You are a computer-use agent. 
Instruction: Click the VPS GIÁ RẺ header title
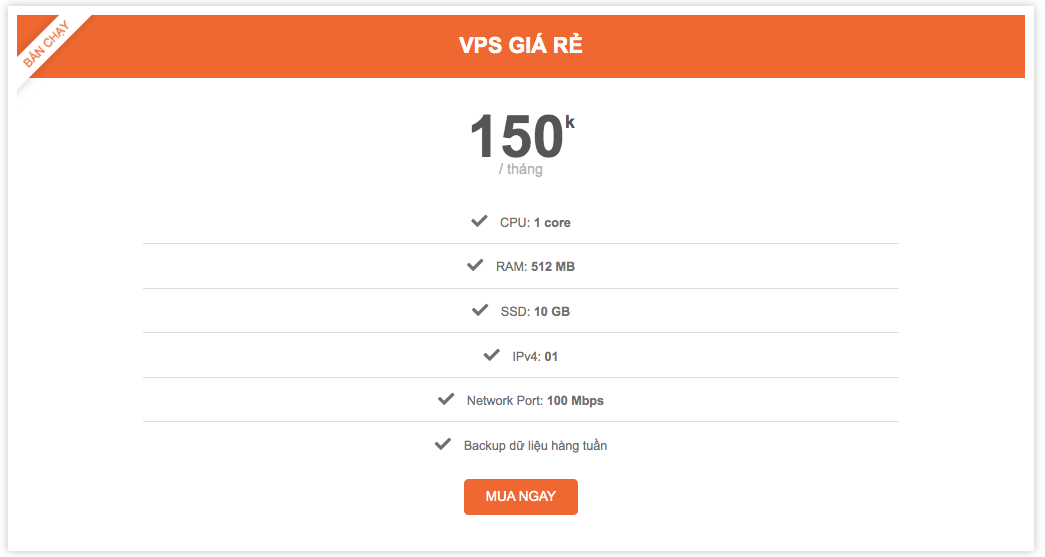pos(521,45)
